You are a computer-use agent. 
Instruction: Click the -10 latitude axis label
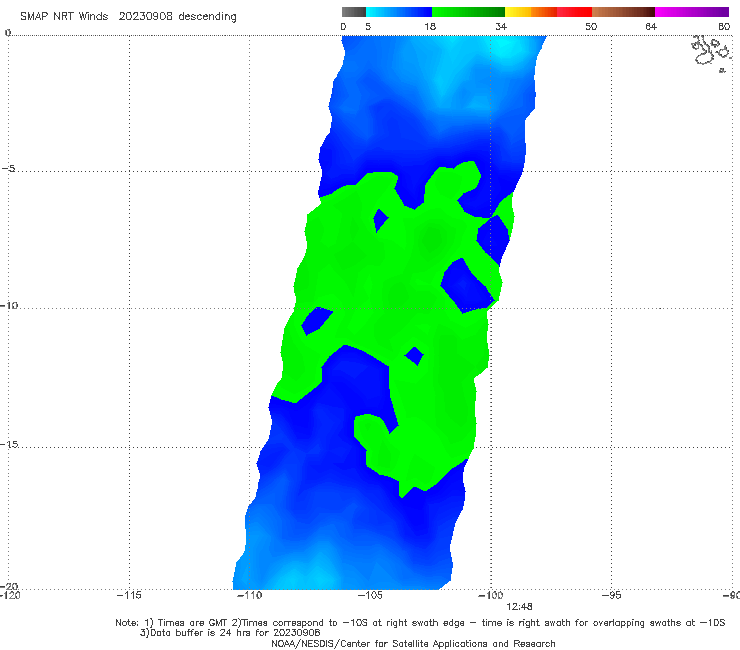point(8,305)
